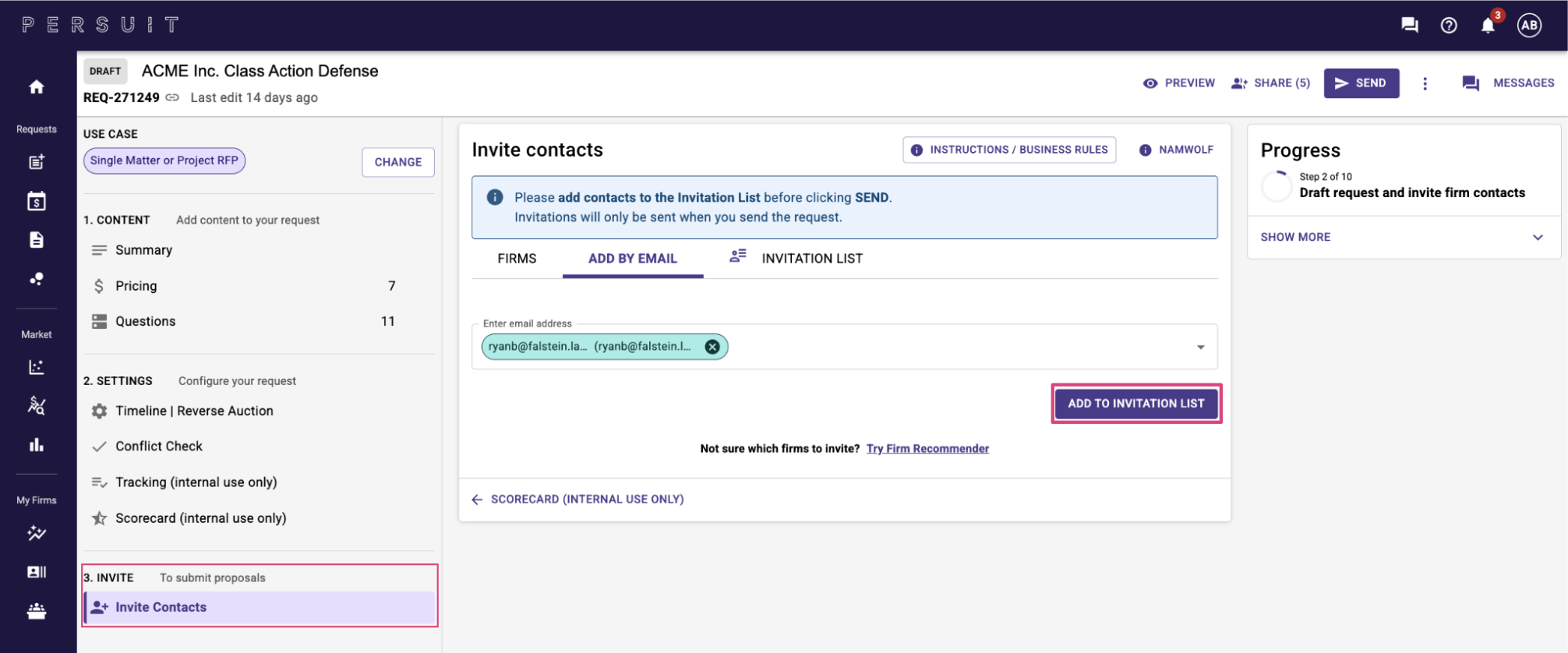
Task: Go back to SCORECARD (INTERNAL USE ONLY)
Action: 578,499
